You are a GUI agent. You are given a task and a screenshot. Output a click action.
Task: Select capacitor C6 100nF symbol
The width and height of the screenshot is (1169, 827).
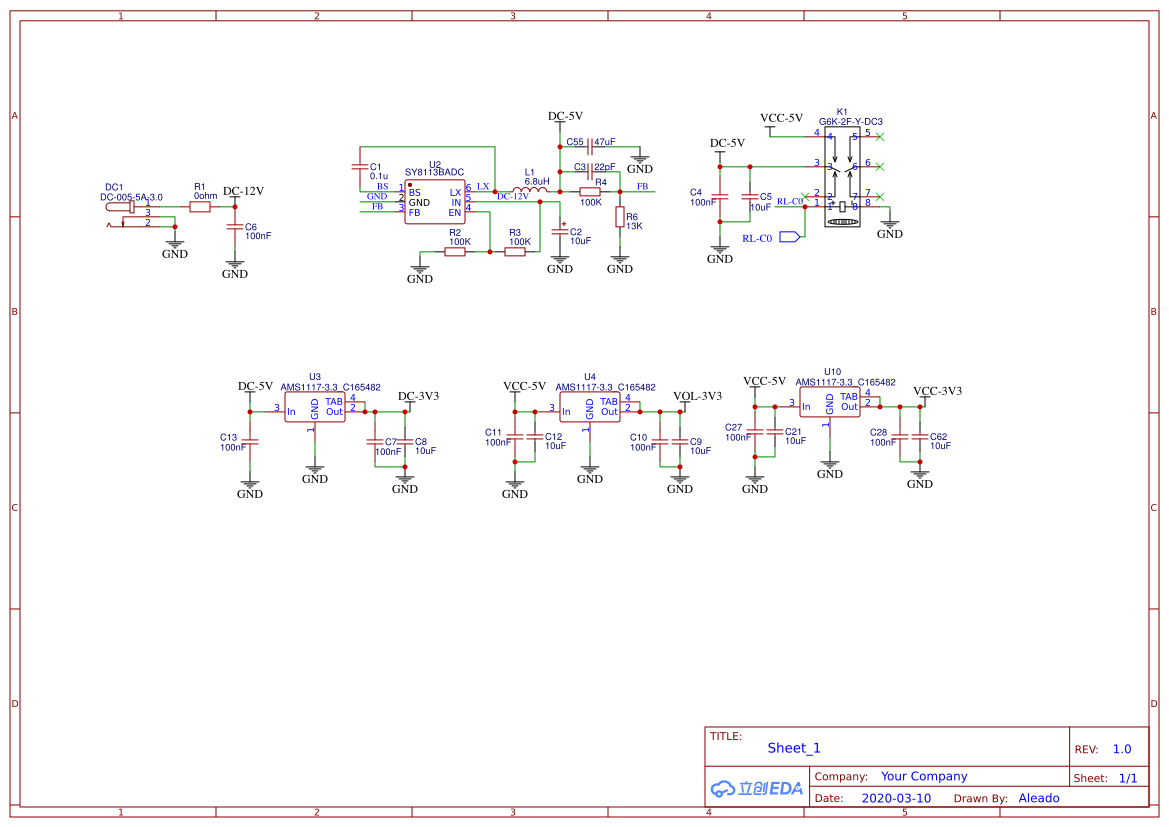click(235, 227)
